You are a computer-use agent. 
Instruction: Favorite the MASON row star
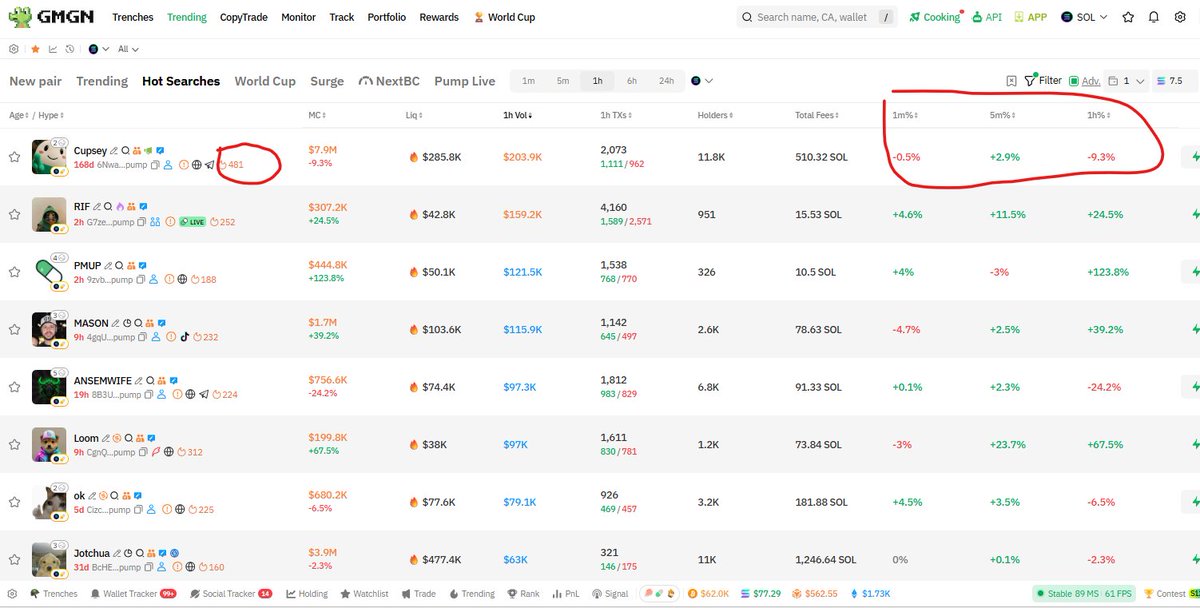15,329
